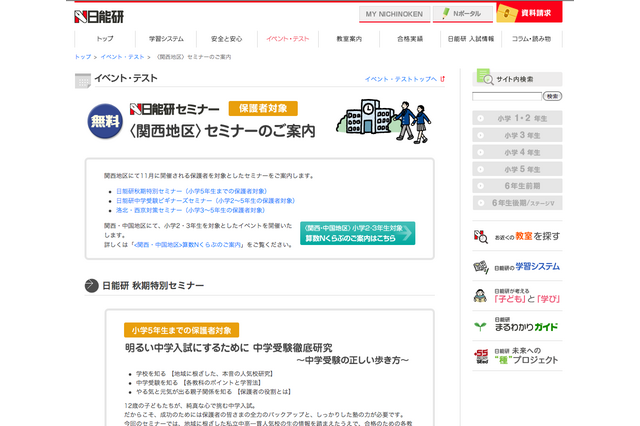Click the teal 算数Nくらぶのご案内はこちら banner
Image resolution: width=640 pixels, height=426 pixels.
pyautogui.click(x=358, y=233)
